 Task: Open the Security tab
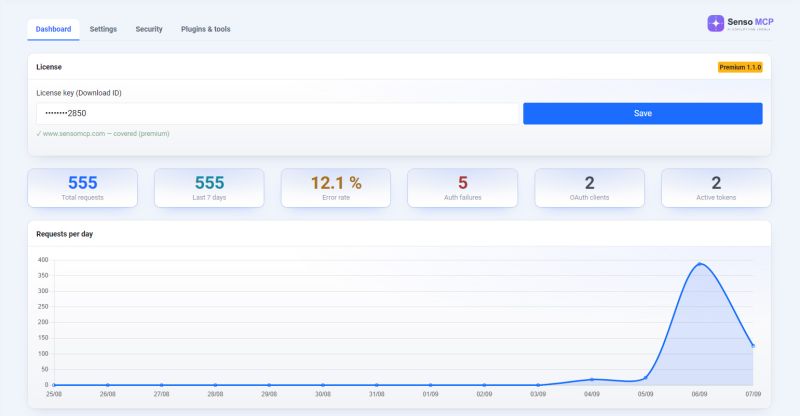[x=149, y=29]
